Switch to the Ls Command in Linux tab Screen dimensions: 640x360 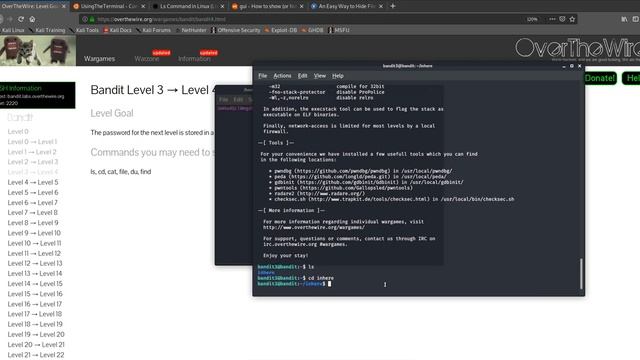pos(189,6)
